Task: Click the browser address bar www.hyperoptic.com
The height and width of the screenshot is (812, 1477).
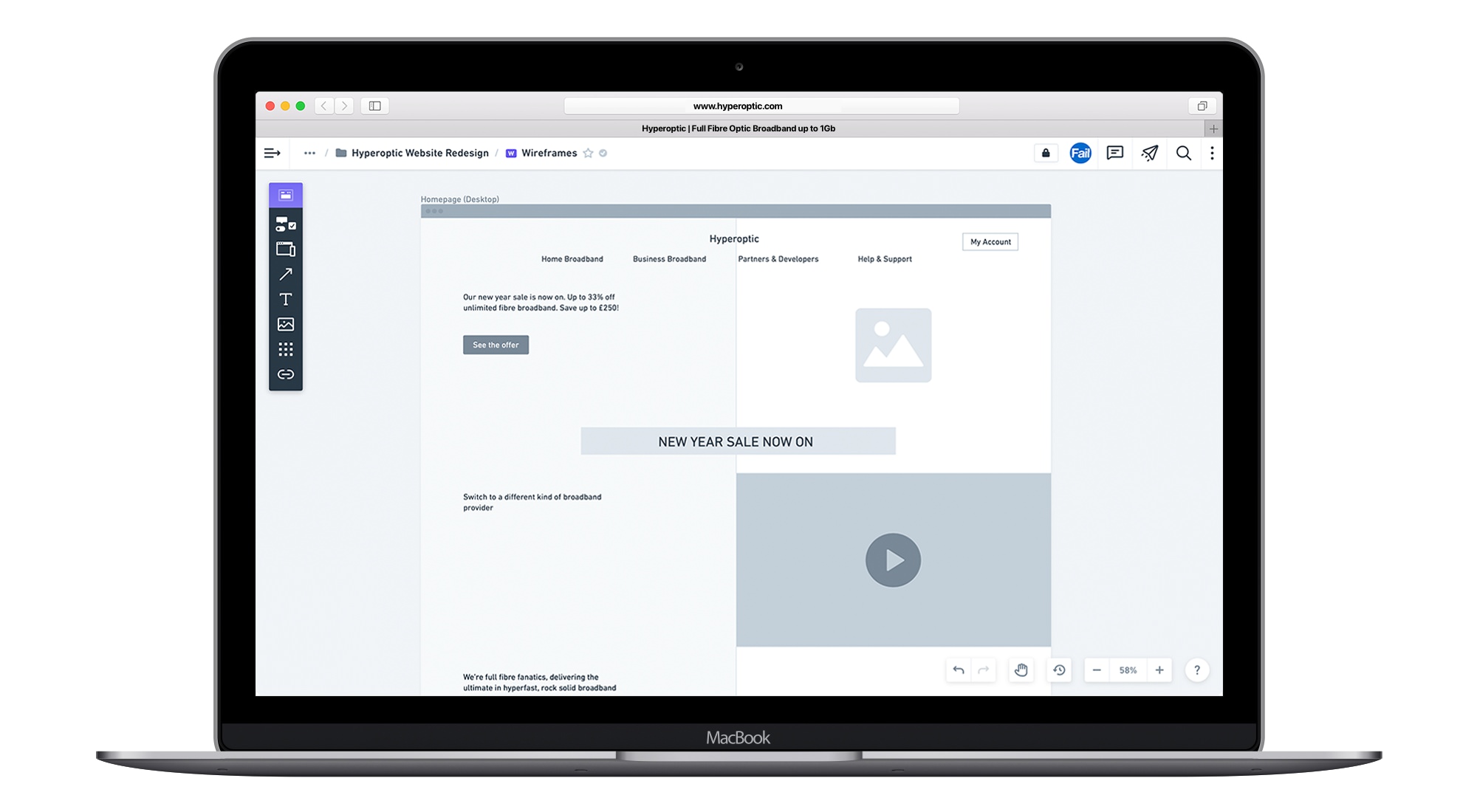Action: (761, 106)
